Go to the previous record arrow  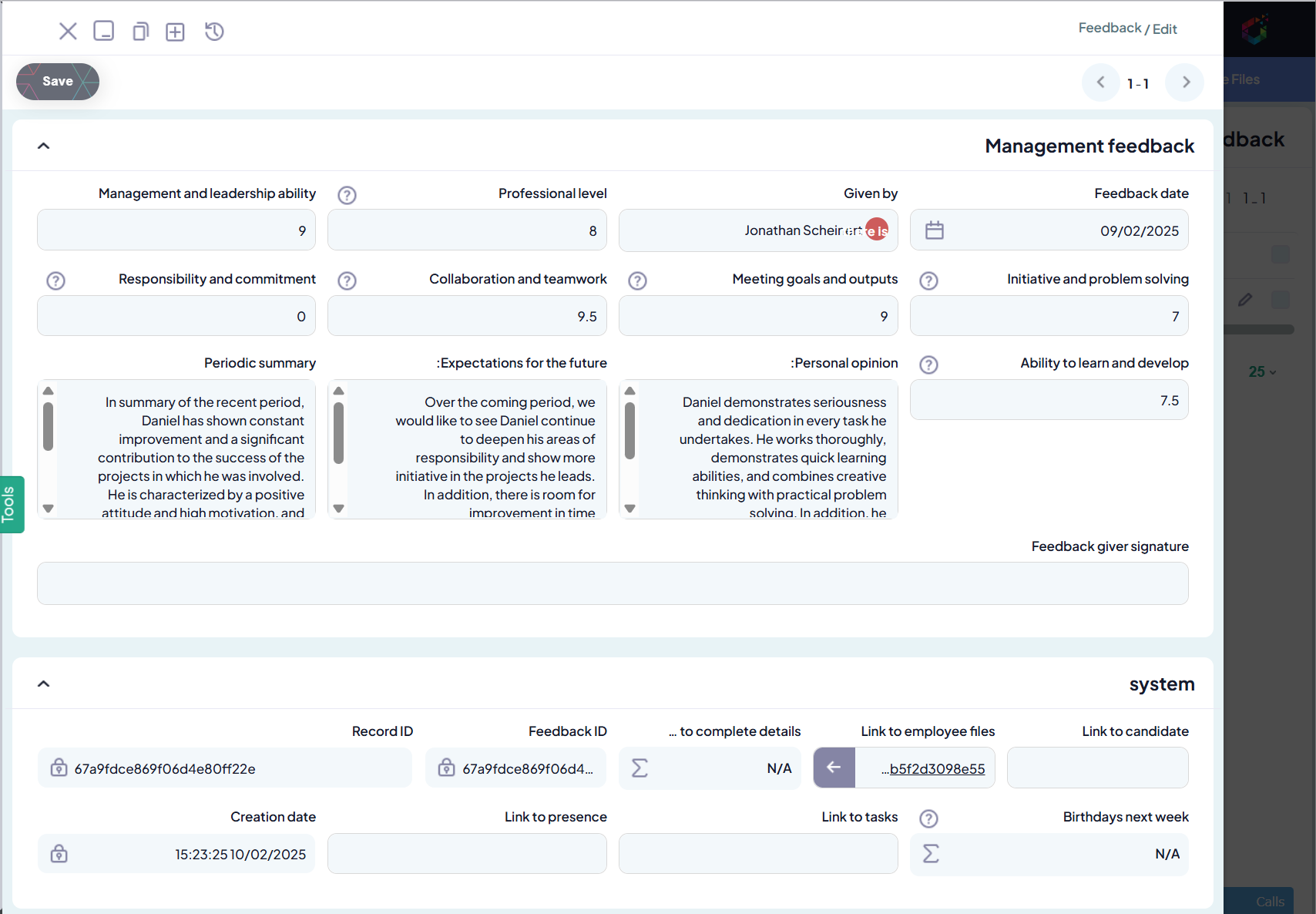point(1101,82)
